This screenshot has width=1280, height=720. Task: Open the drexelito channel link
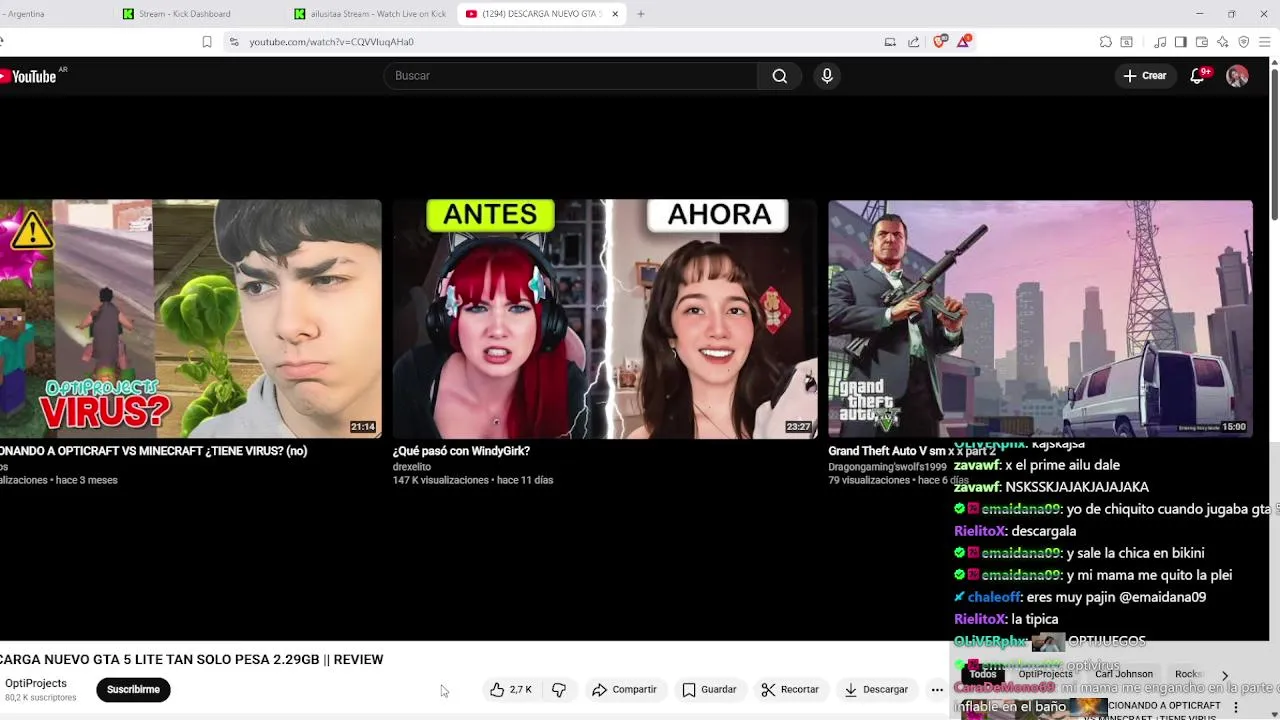[412, 467]
